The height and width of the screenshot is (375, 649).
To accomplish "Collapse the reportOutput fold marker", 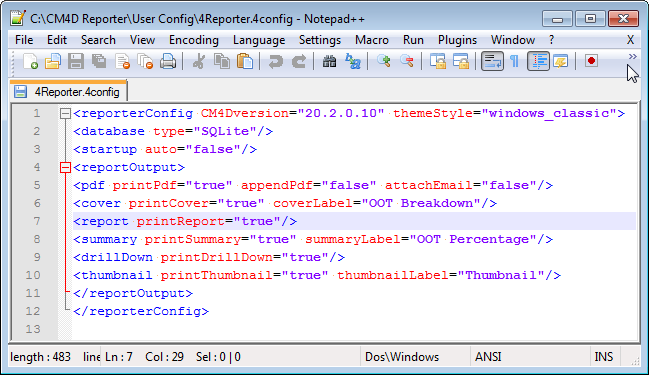I will (65, 167).
